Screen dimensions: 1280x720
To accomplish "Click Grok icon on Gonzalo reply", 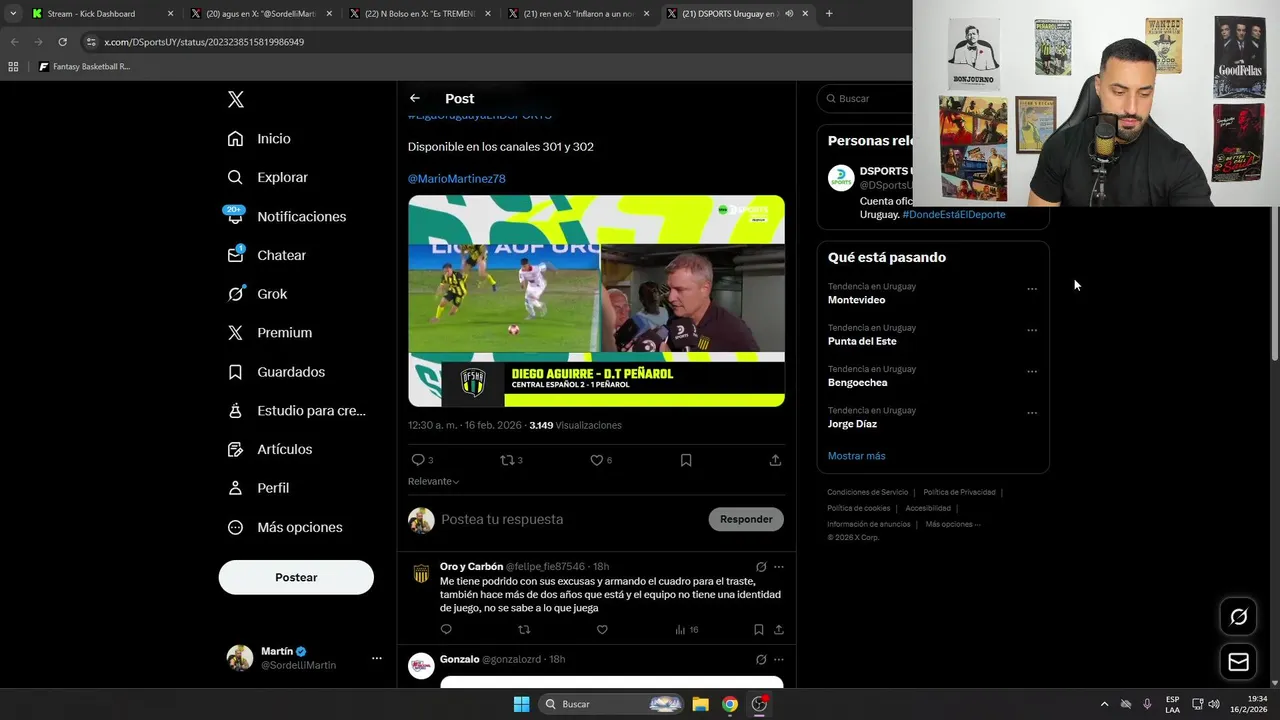I will click(x=761, y=660).
